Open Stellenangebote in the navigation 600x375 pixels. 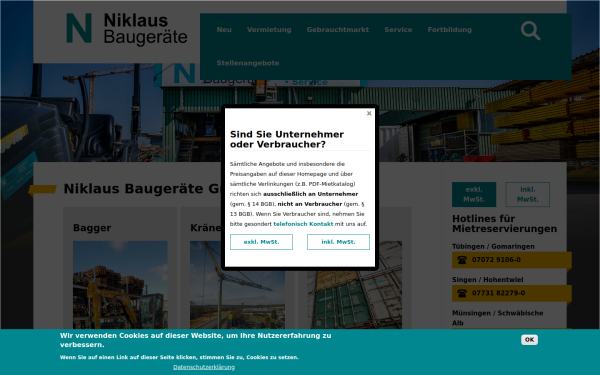pos(248,63)
